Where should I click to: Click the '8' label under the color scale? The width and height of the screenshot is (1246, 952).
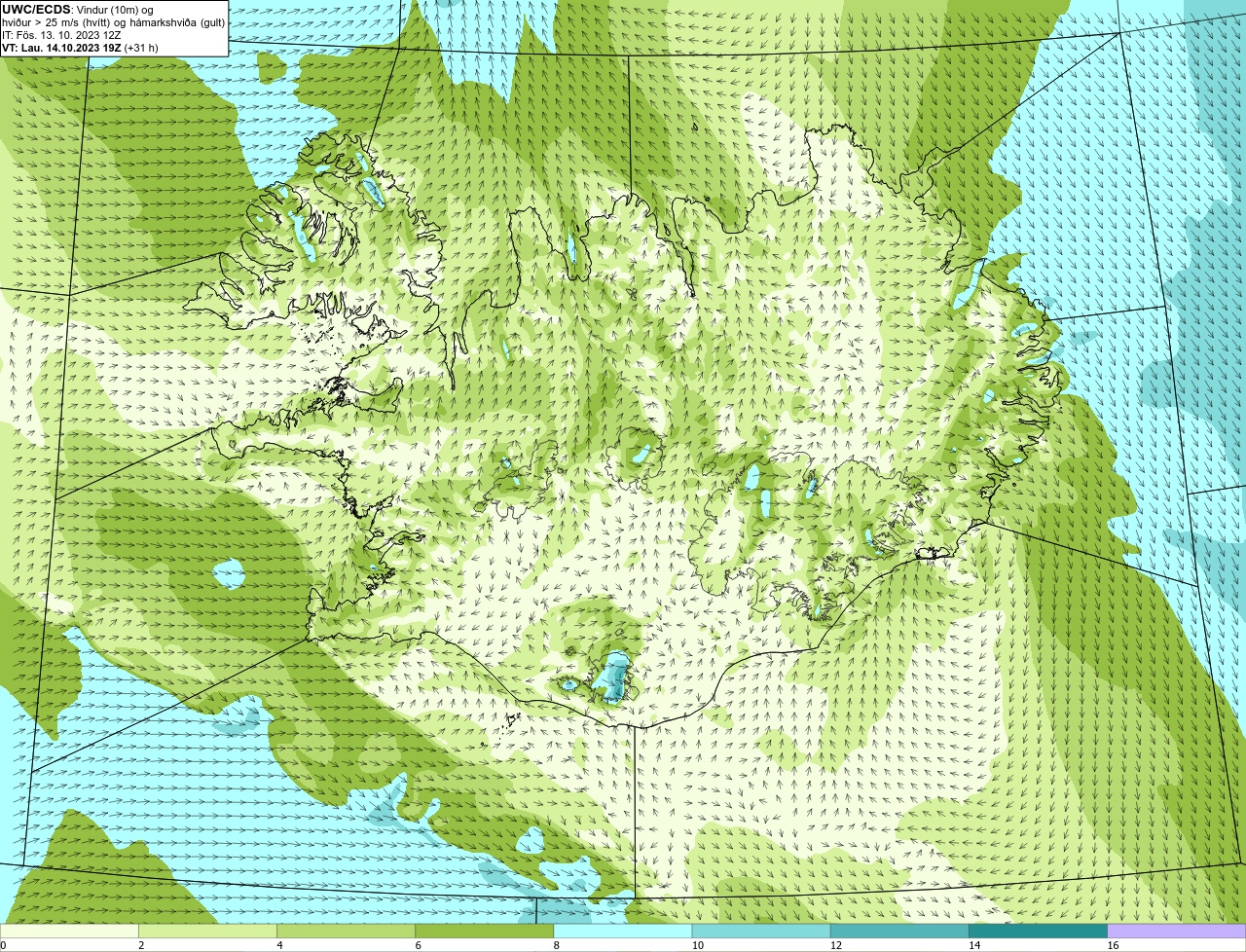pos(556,945)
